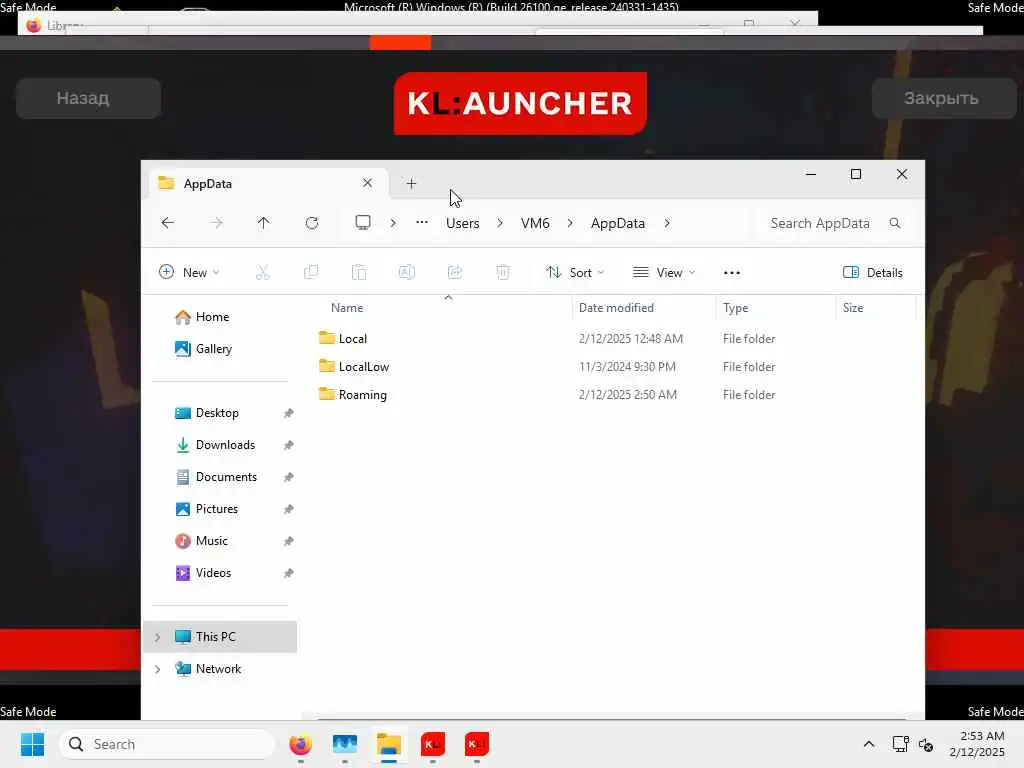Expand Network tree node
The image size is (1024, 768).
157,669
